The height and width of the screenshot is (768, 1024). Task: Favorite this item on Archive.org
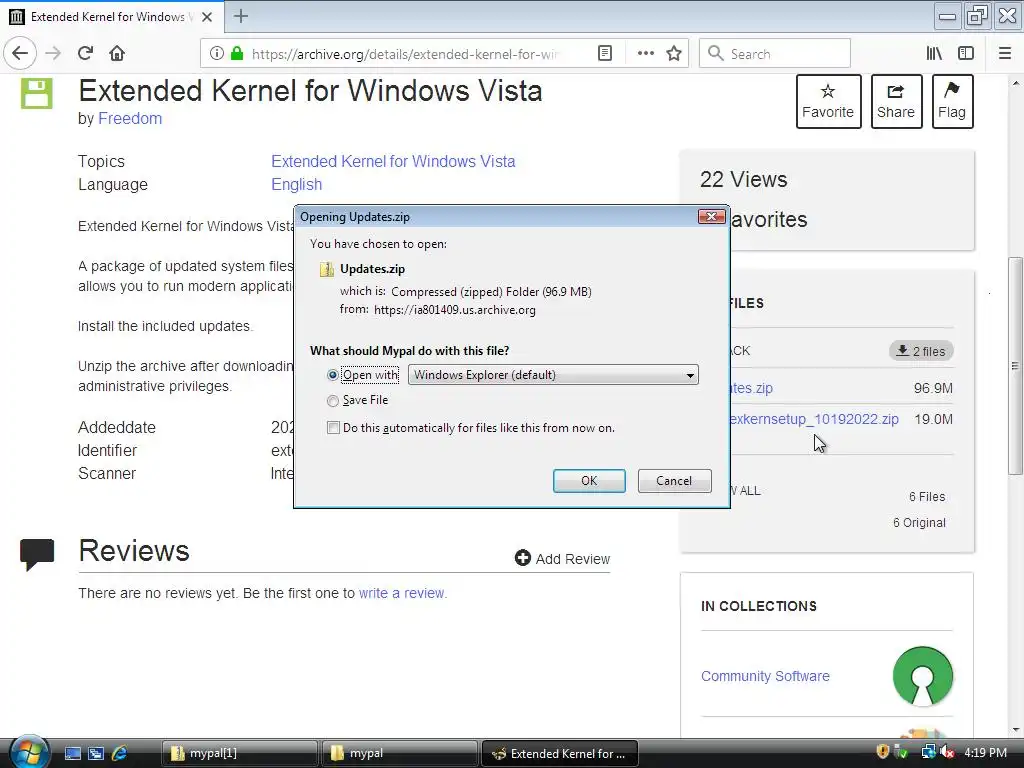(828, 101)
